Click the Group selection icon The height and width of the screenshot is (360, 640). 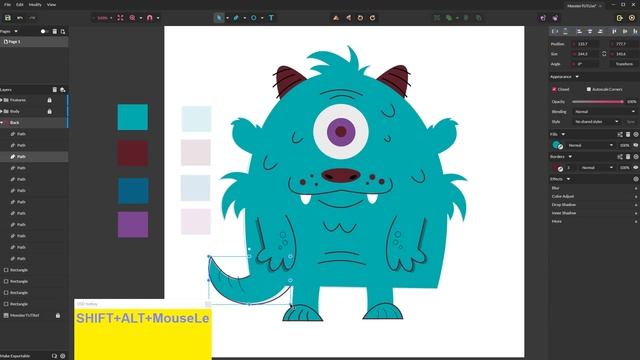(x=437, y=18)
